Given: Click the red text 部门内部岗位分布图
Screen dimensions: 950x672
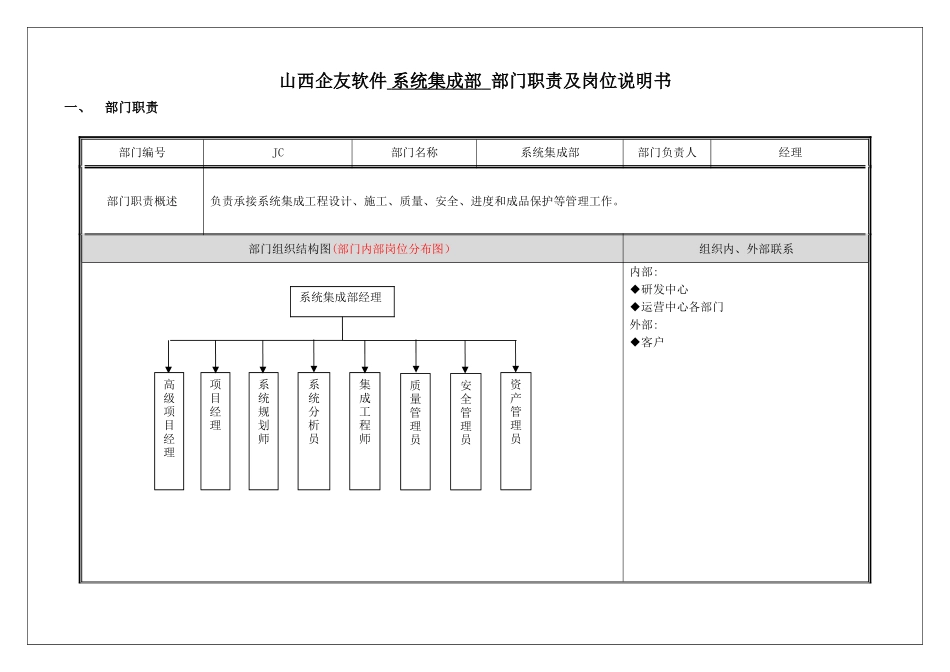Looking at the screenshot, I should pos(391,249).
